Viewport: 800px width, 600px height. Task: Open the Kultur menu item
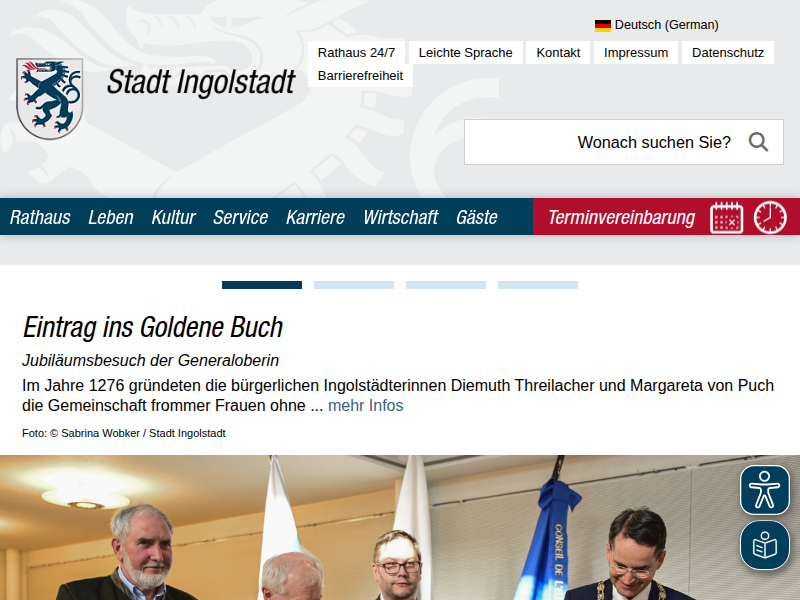click(173, 217)
